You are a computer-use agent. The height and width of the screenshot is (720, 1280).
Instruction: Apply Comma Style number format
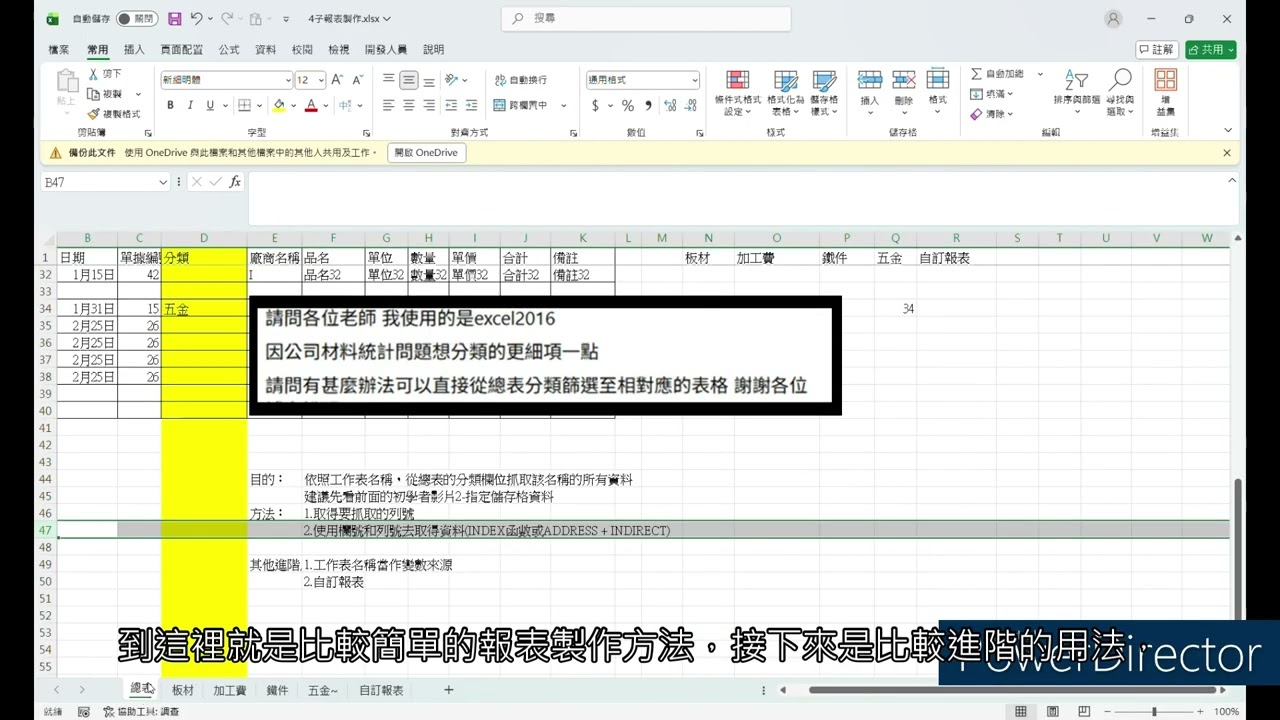(x=648, y=105)
